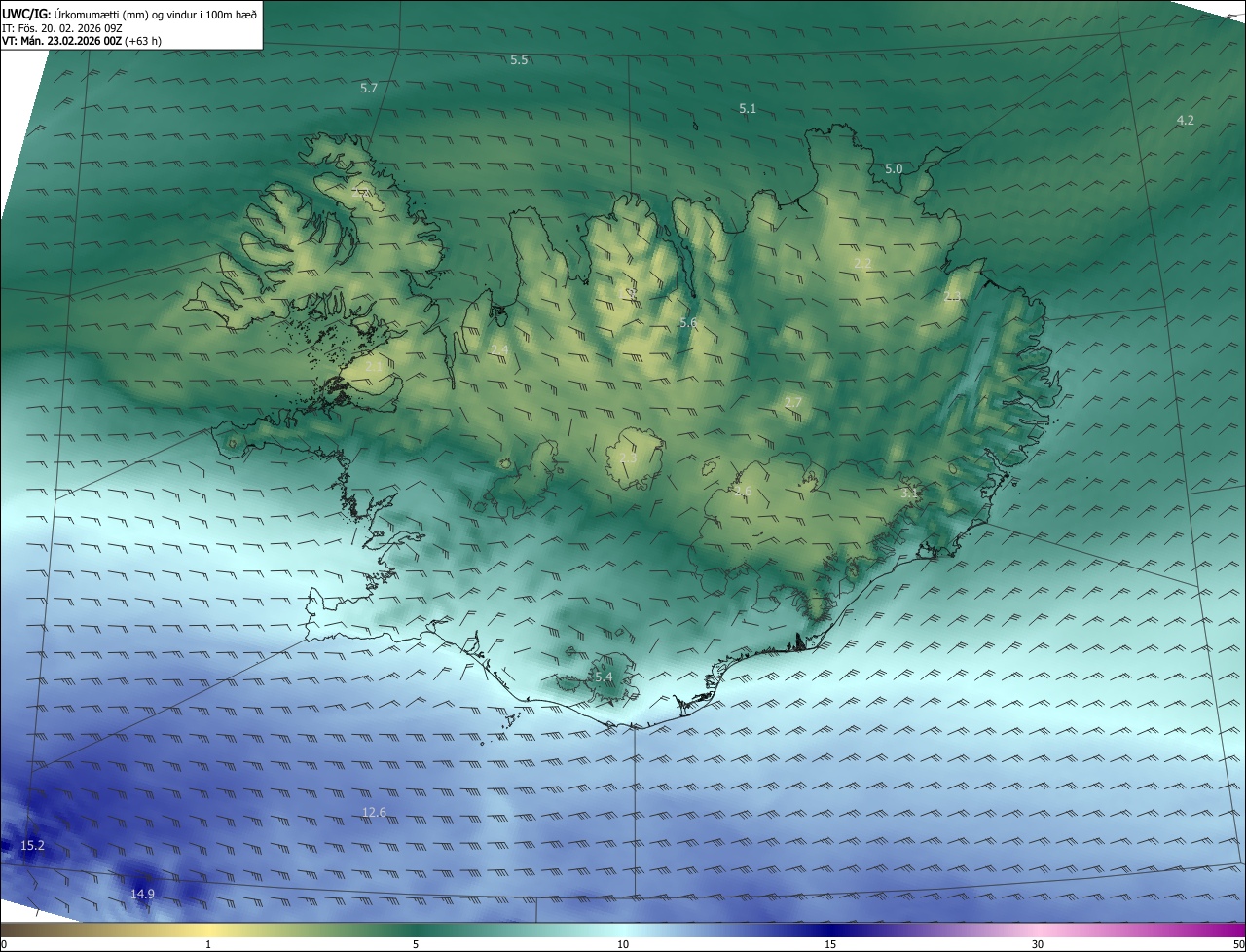Click the 5.6 value label in north Iceland

688,322
